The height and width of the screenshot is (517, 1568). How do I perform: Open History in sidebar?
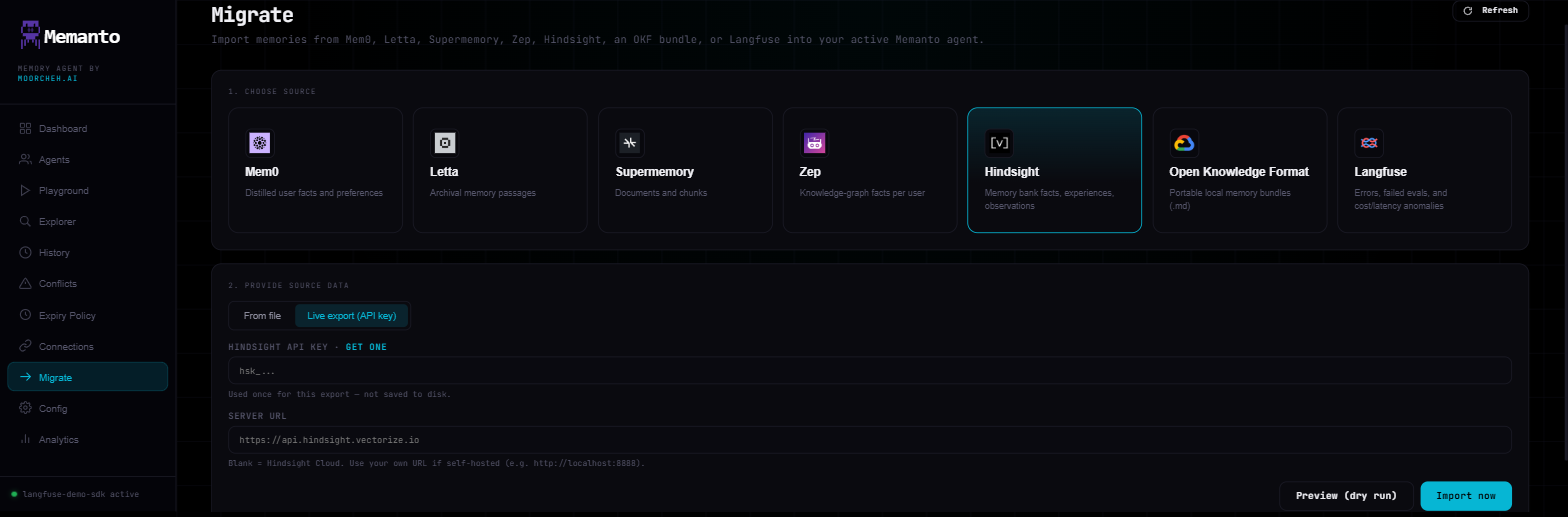(87, 253)
